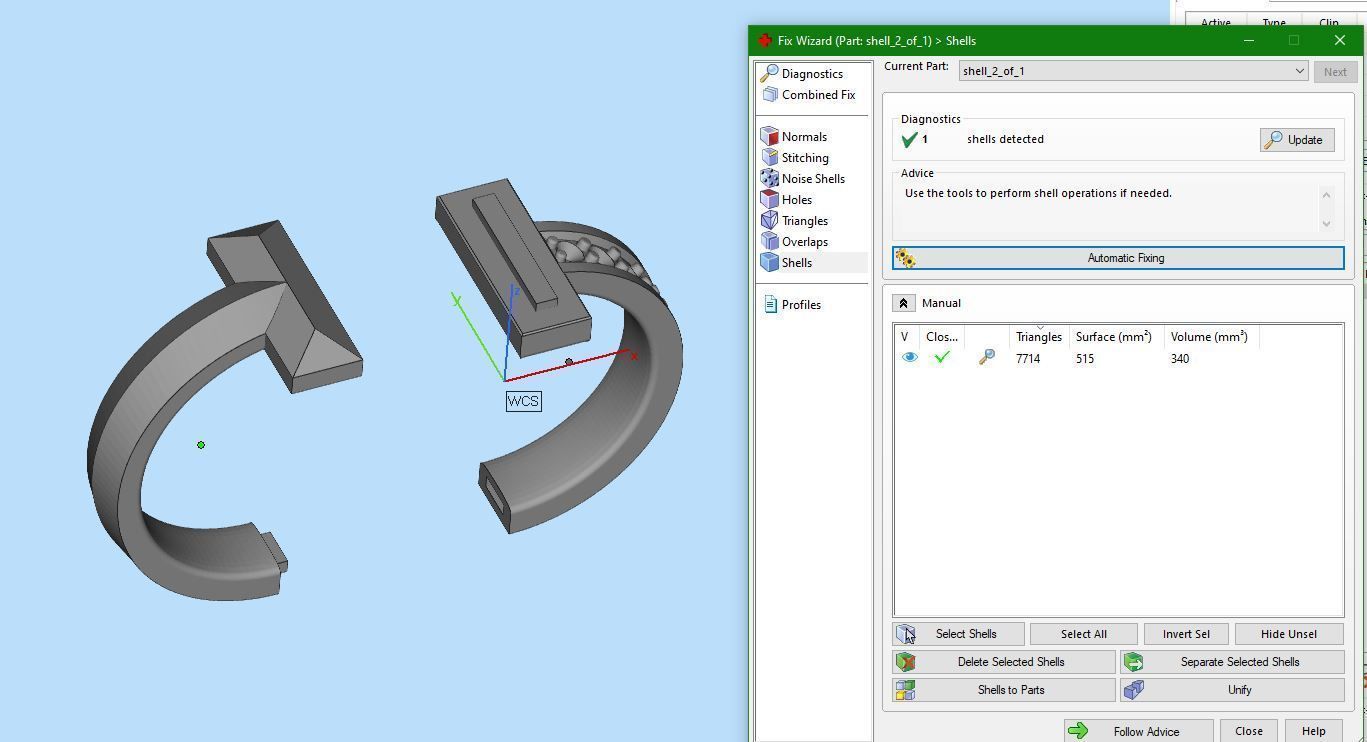Select the Holes step
Viewport: 1367px width, 742px height.
point(797,200)
